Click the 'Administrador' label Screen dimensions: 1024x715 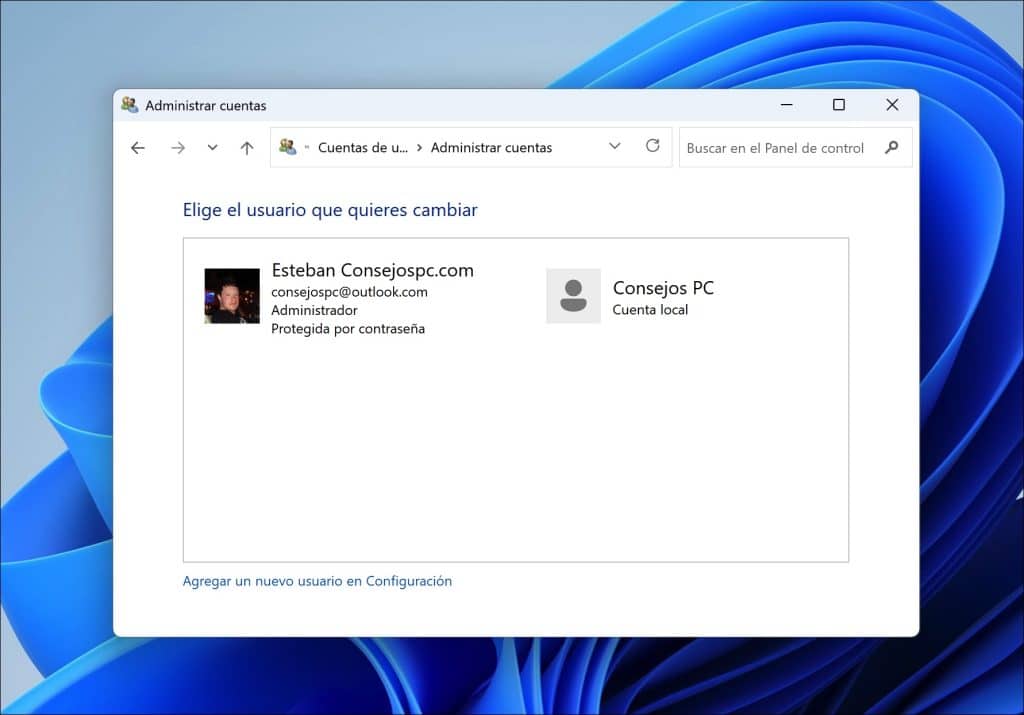314,310
